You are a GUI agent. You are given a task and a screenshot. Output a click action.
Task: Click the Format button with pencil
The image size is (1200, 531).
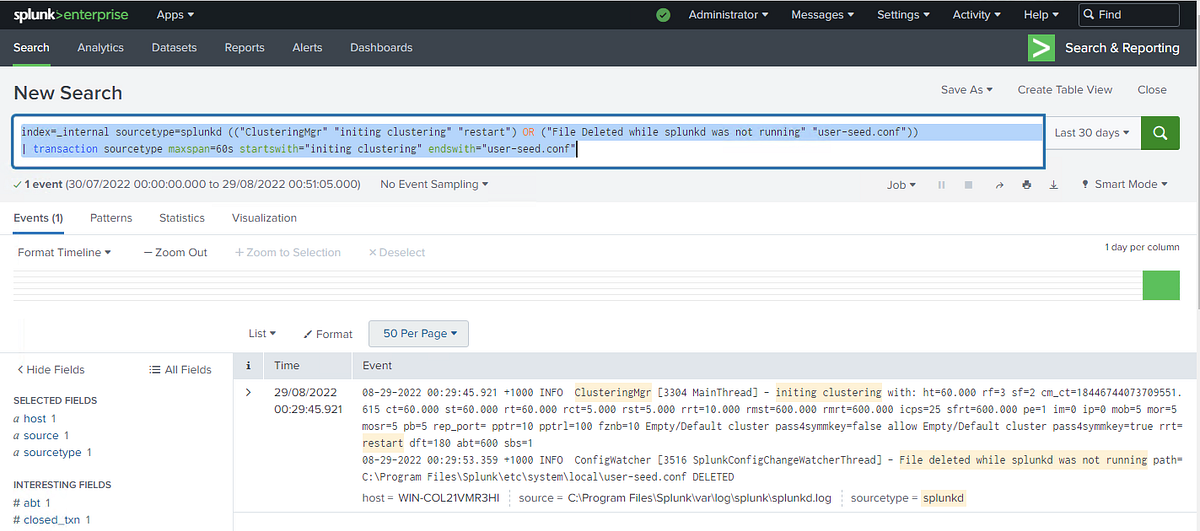[328, 334]
